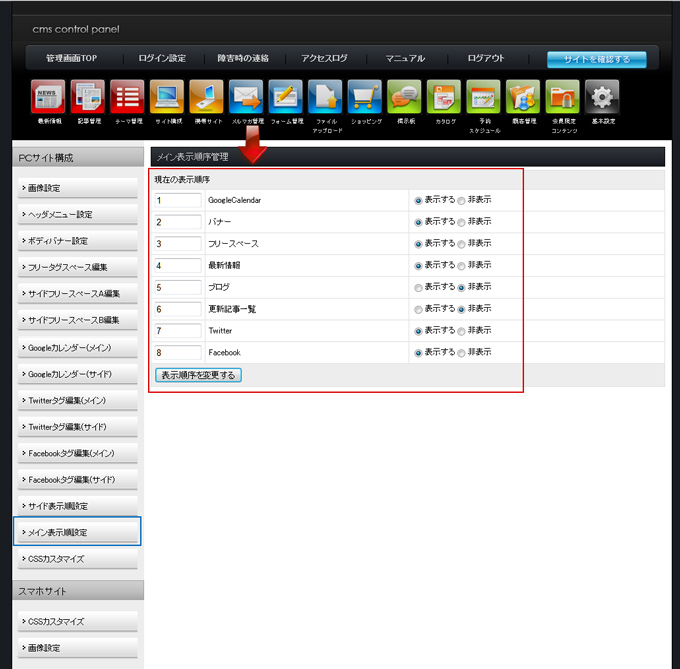Click the サイトを確認する button
680x669 pixels.
[x=596, y=59]
